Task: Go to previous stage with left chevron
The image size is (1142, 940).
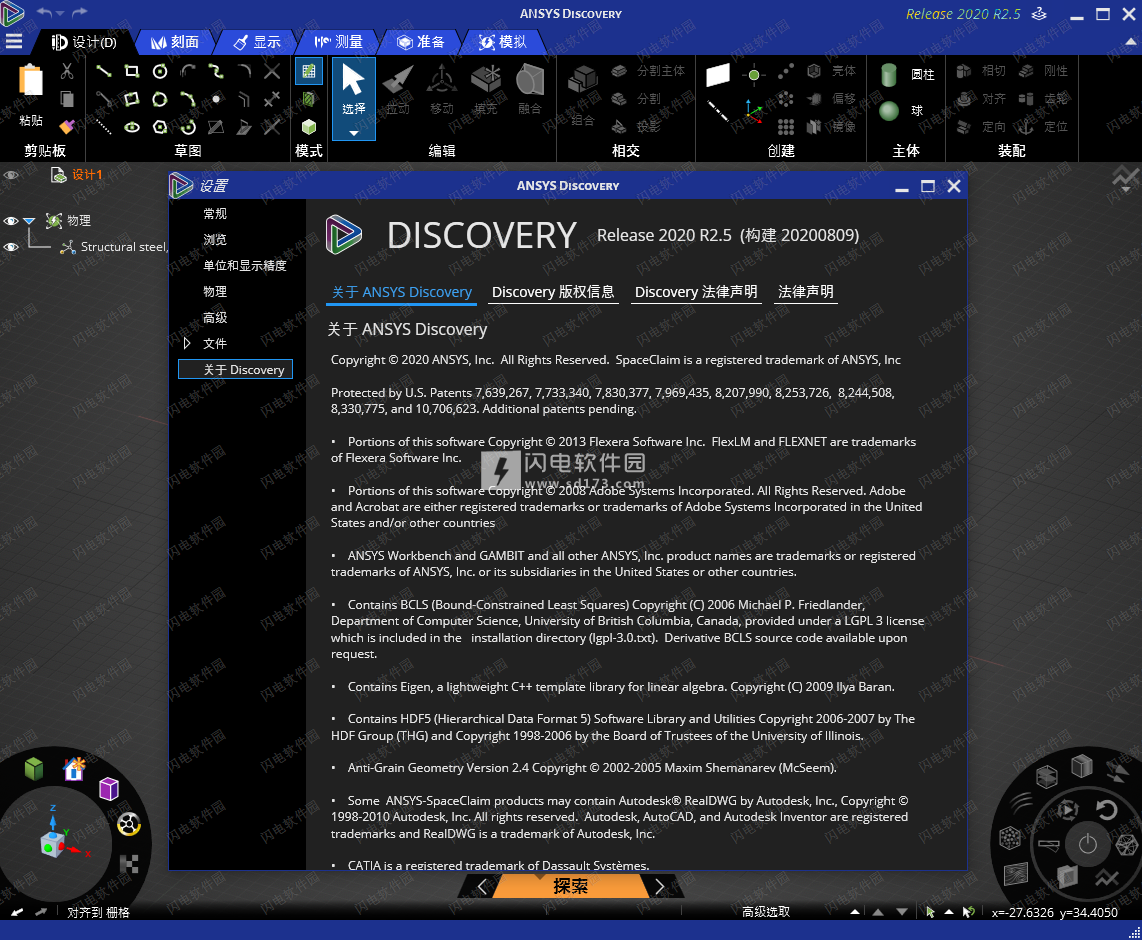Action: click(x=482, y=886)
